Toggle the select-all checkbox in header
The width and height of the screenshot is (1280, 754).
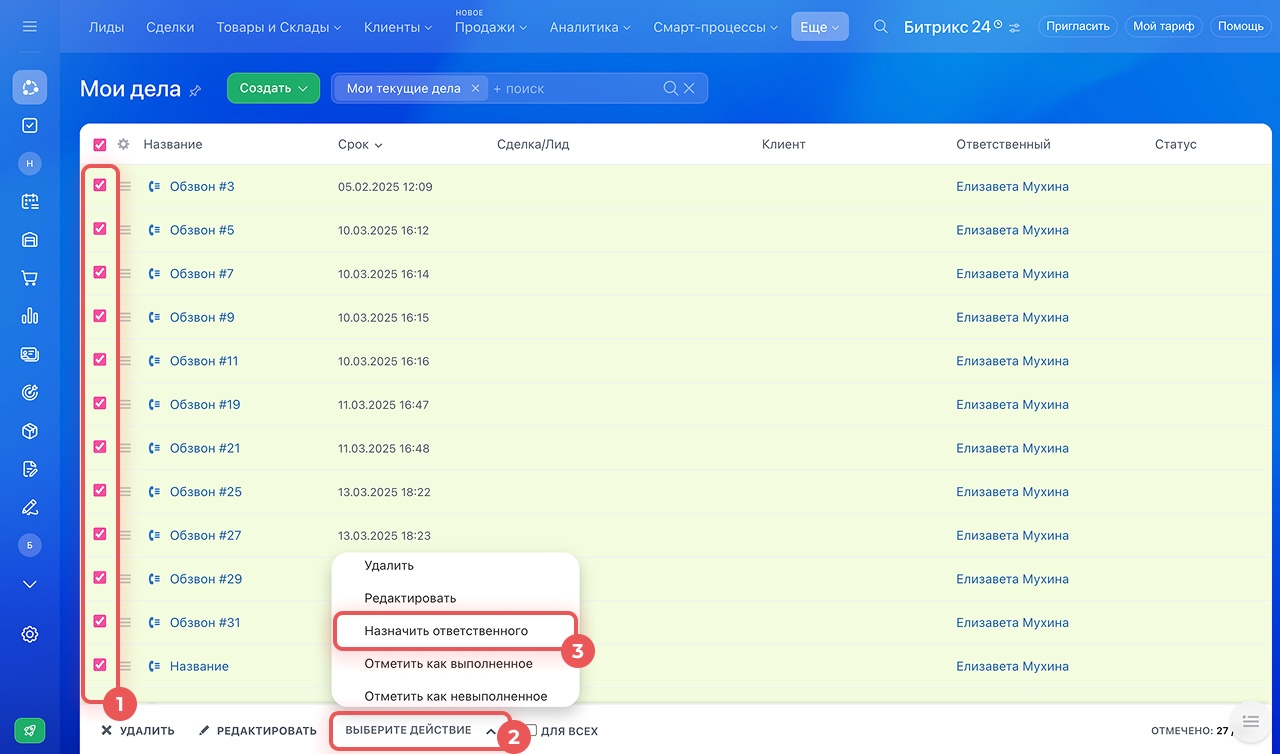(x=100, y=145)
